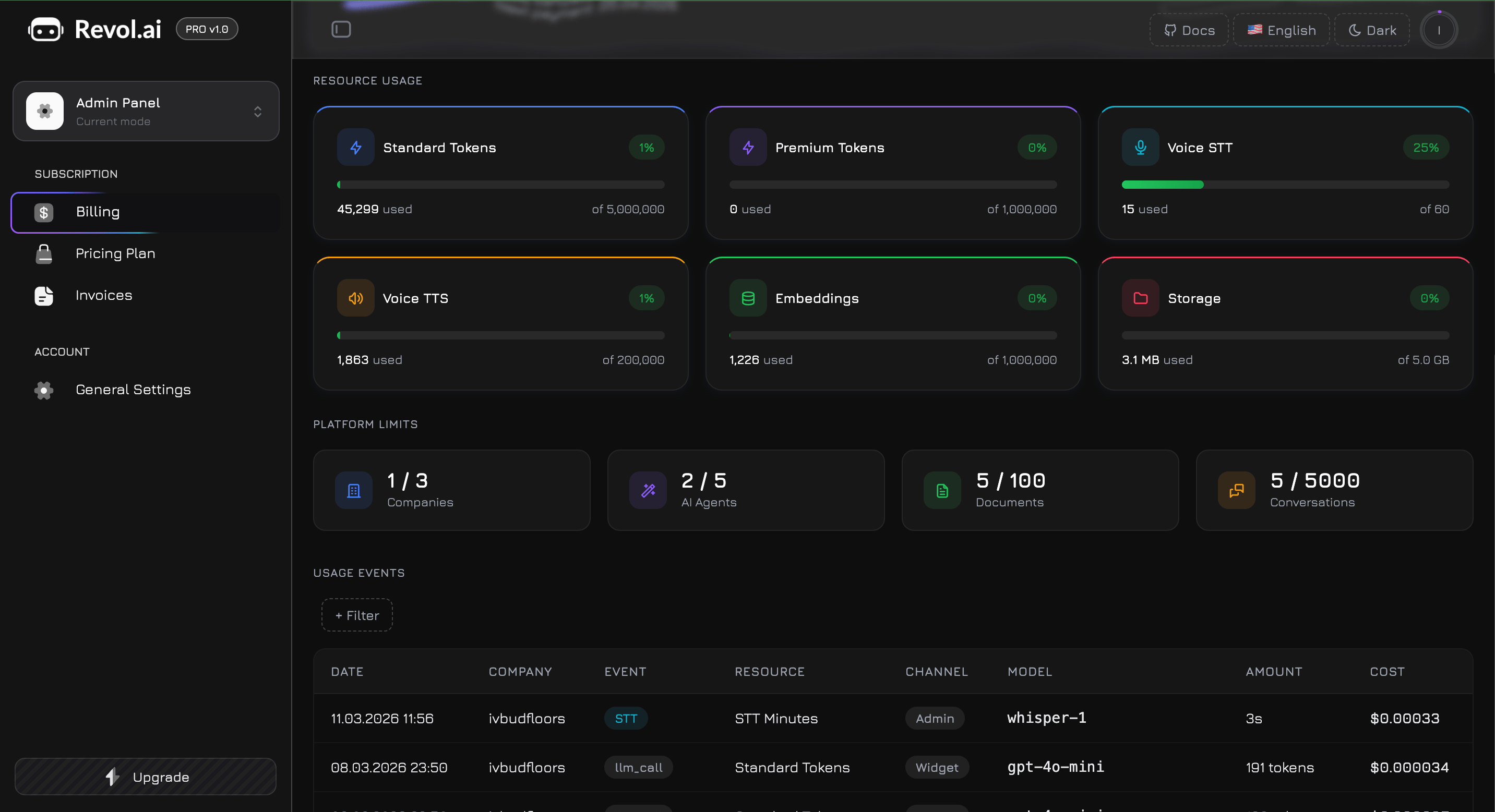
Task: Open the Docs link
Action: pyautogui.click(x=1189, y=30)
